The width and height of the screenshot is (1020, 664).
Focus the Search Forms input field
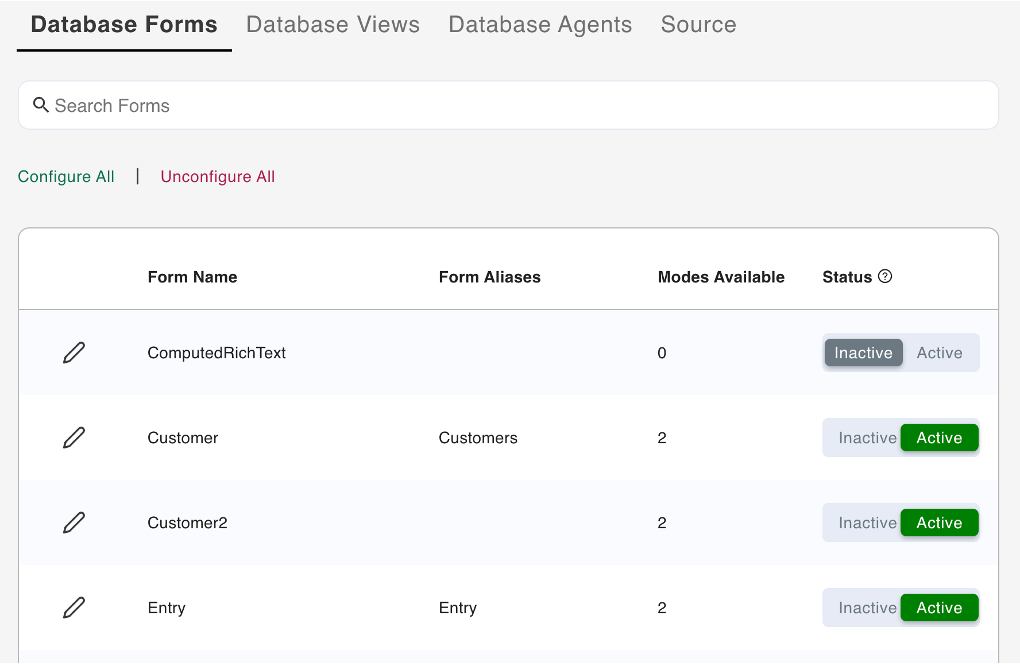click(520, 106)
